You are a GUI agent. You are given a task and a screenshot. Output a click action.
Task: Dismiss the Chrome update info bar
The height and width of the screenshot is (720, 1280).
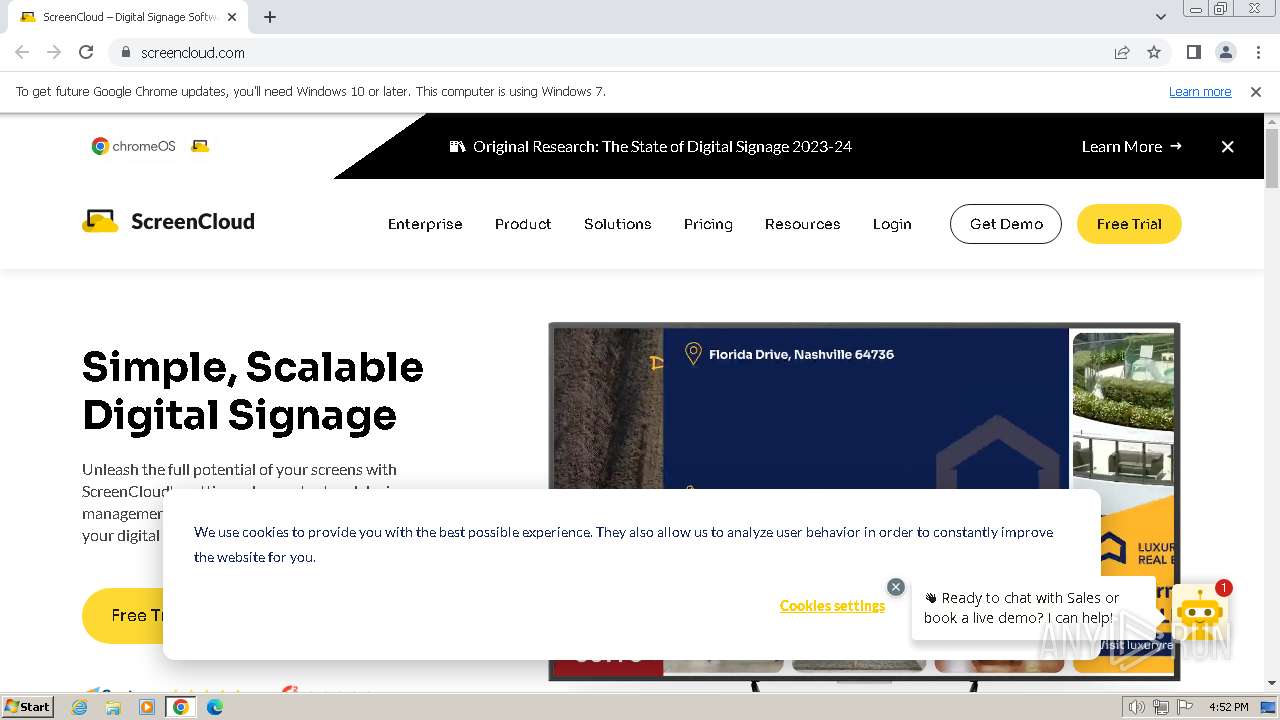pyautogui.click(x=1256, y=91)
